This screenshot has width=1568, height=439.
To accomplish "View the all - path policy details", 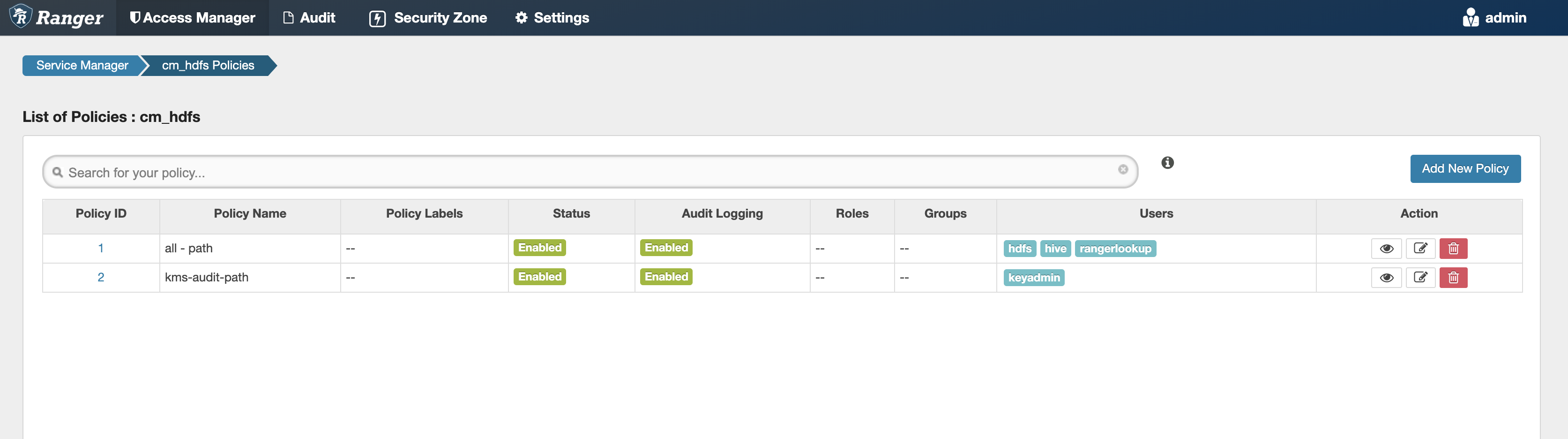I will 1386,249.
